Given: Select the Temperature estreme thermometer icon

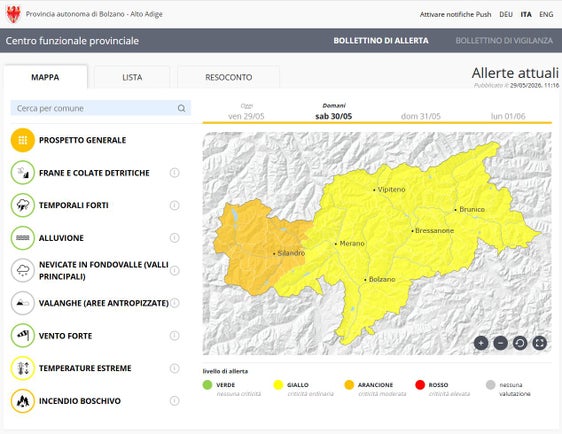Looking at the screenshot, I should pyautogui.click(x=23, y=368).
